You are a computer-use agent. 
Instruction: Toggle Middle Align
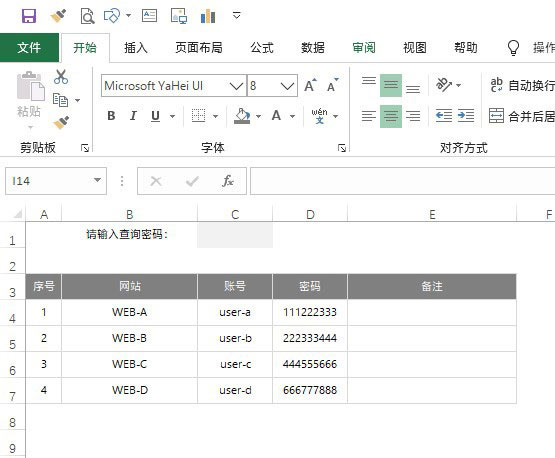(x=391, y=85)
